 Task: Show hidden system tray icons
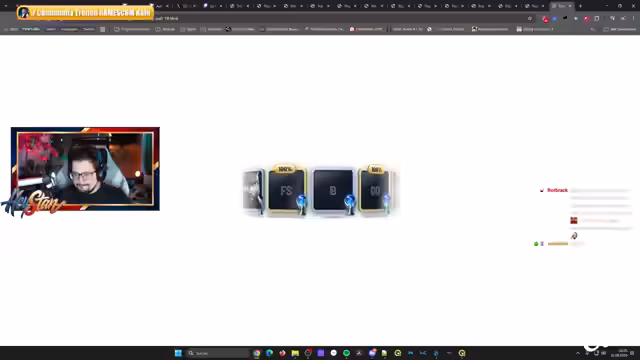[x=578, y=353]
